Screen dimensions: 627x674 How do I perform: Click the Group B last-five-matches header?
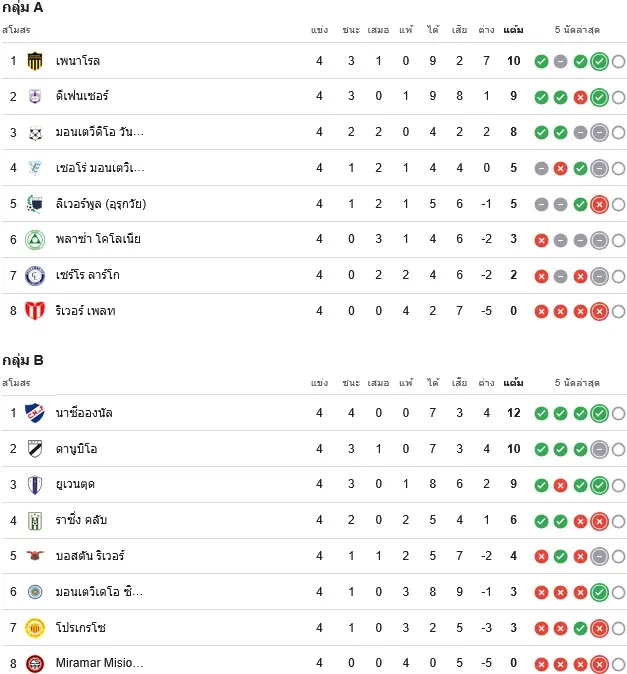[577, 383]
